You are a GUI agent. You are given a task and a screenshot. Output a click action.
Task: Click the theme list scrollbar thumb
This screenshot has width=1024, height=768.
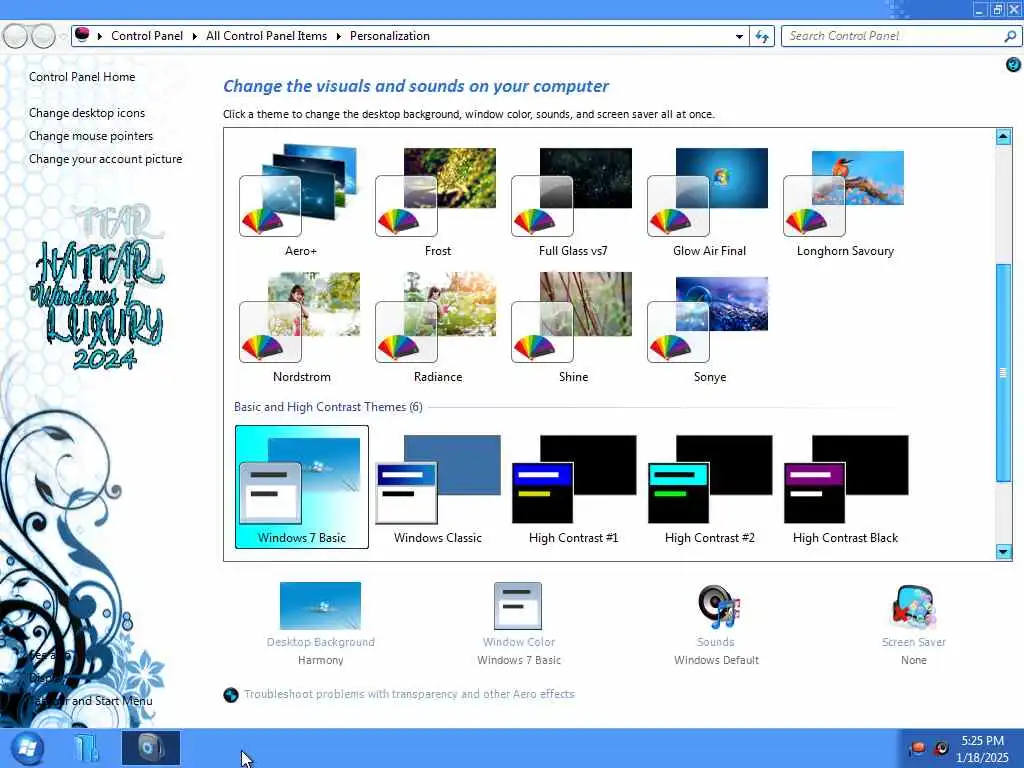(x=1003, y=372)
